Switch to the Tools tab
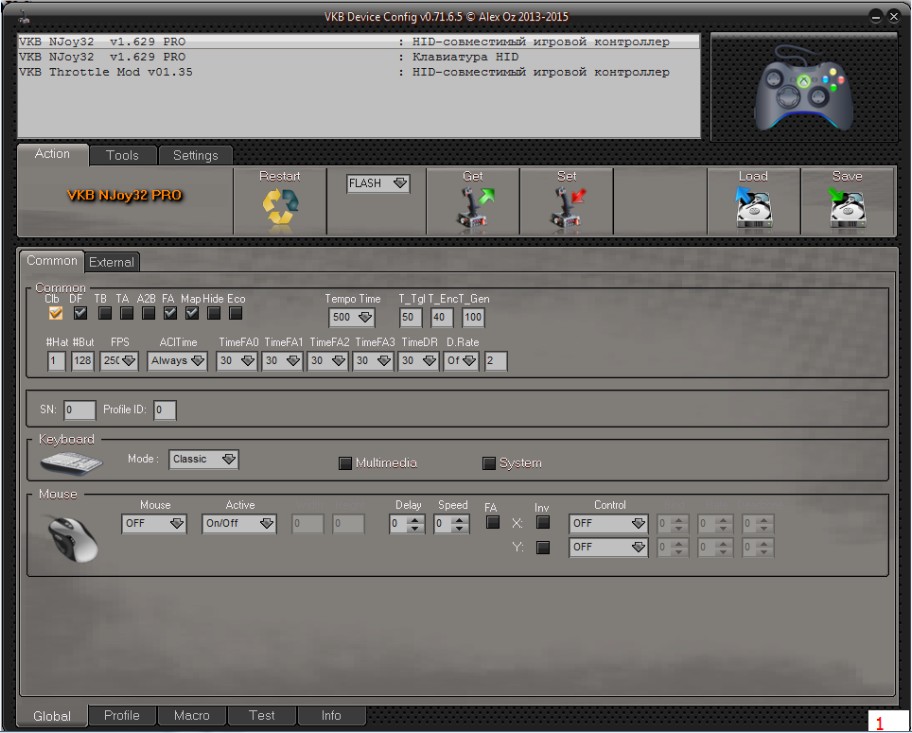 coord(122,155)
